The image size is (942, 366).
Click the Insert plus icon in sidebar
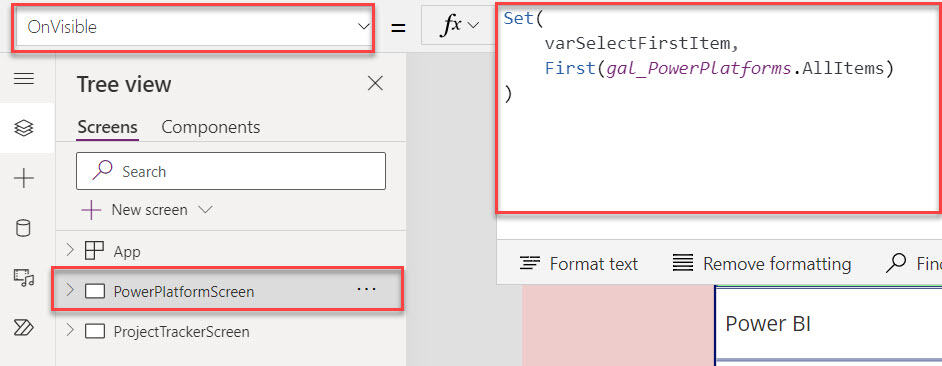(x=23, y=178)
